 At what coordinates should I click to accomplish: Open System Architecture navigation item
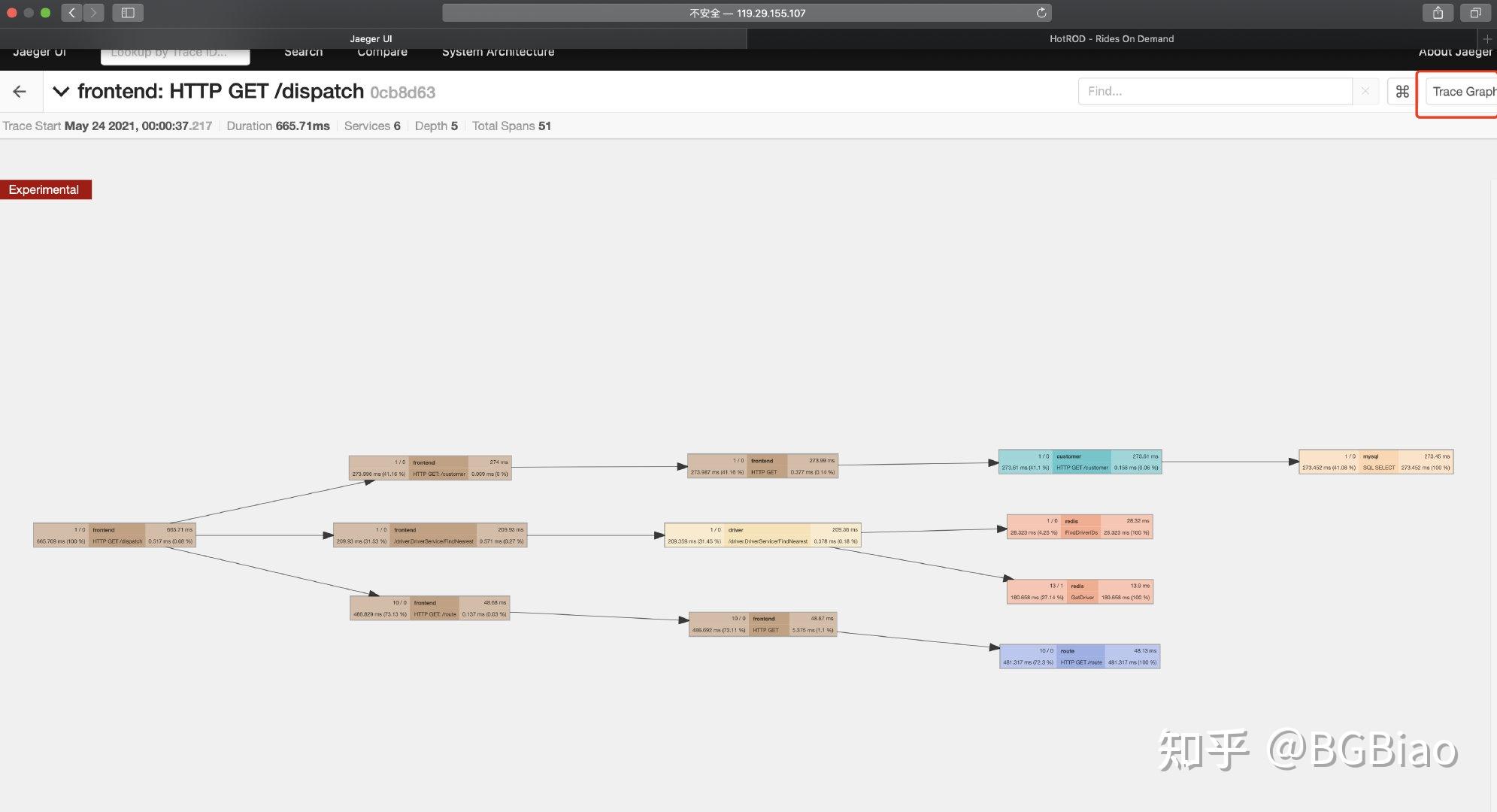pyautogui.click(x=498, y=53)
